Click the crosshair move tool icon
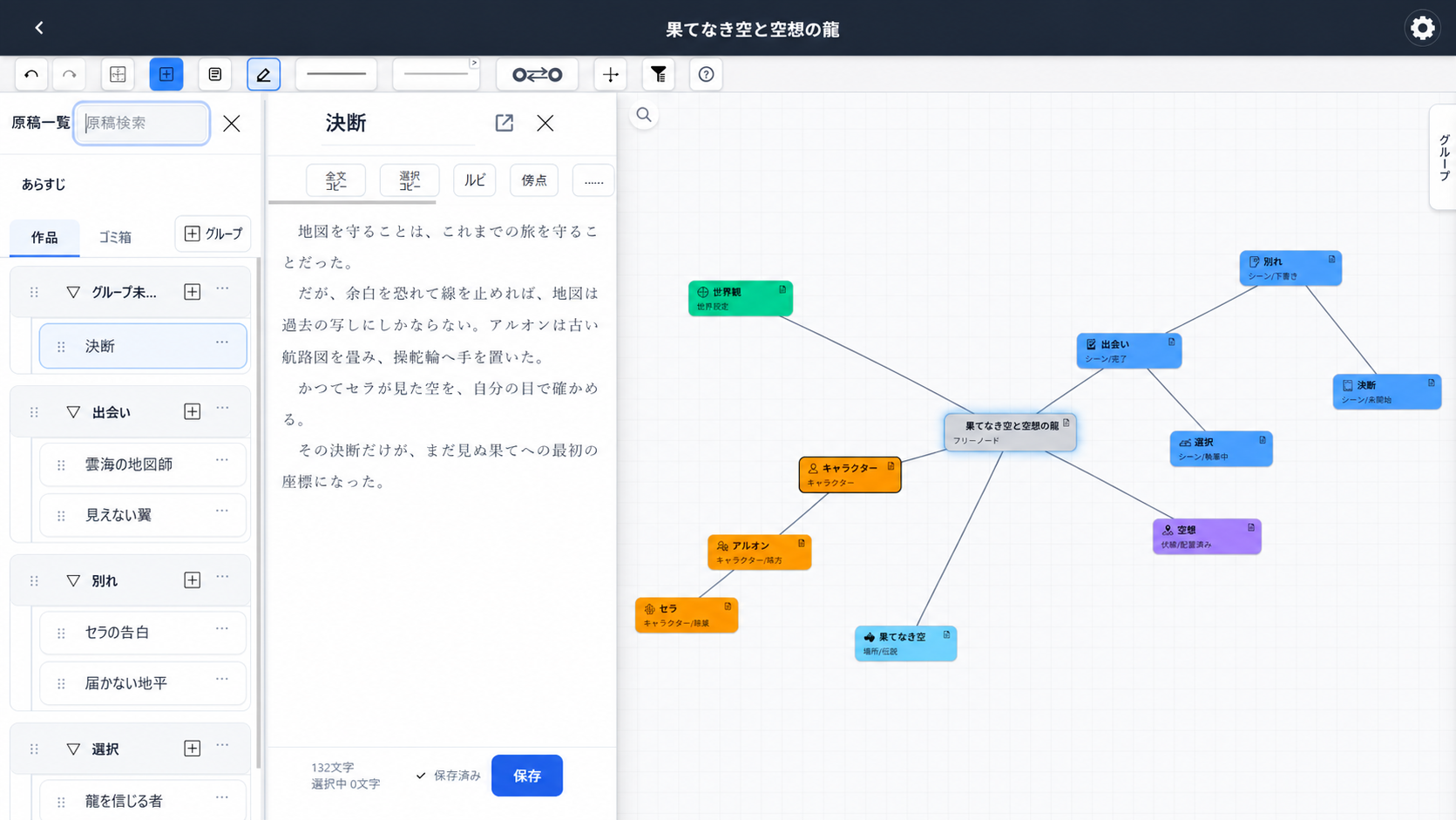The width and height of the screenshot is (1456, 820). (x=610, y=75)
